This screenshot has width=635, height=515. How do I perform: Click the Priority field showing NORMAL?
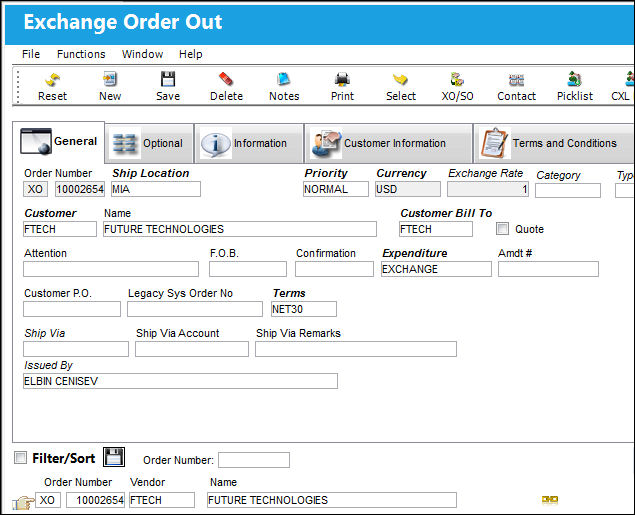coord(336,189)
